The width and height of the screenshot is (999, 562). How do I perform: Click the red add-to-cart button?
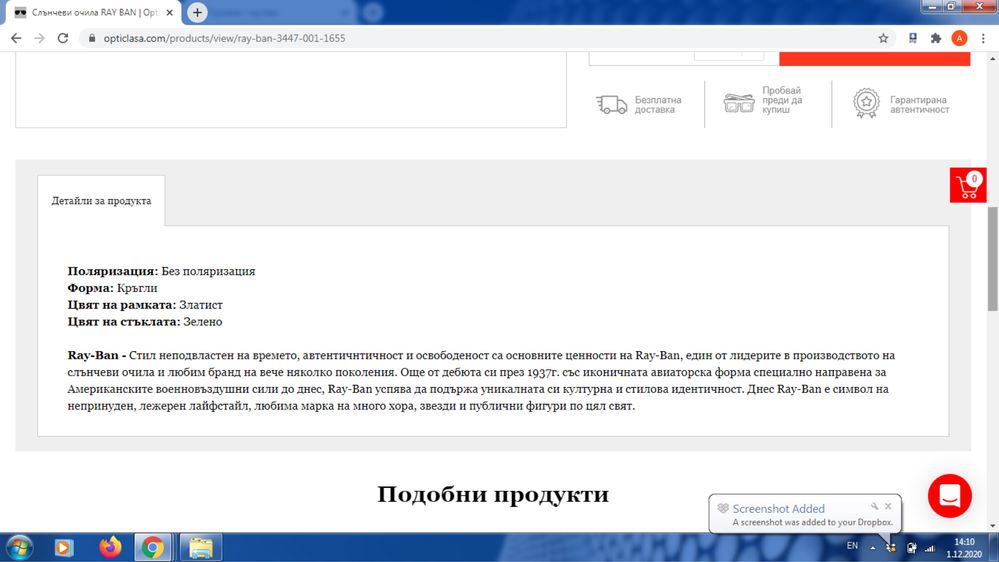[x=874, y=59]
